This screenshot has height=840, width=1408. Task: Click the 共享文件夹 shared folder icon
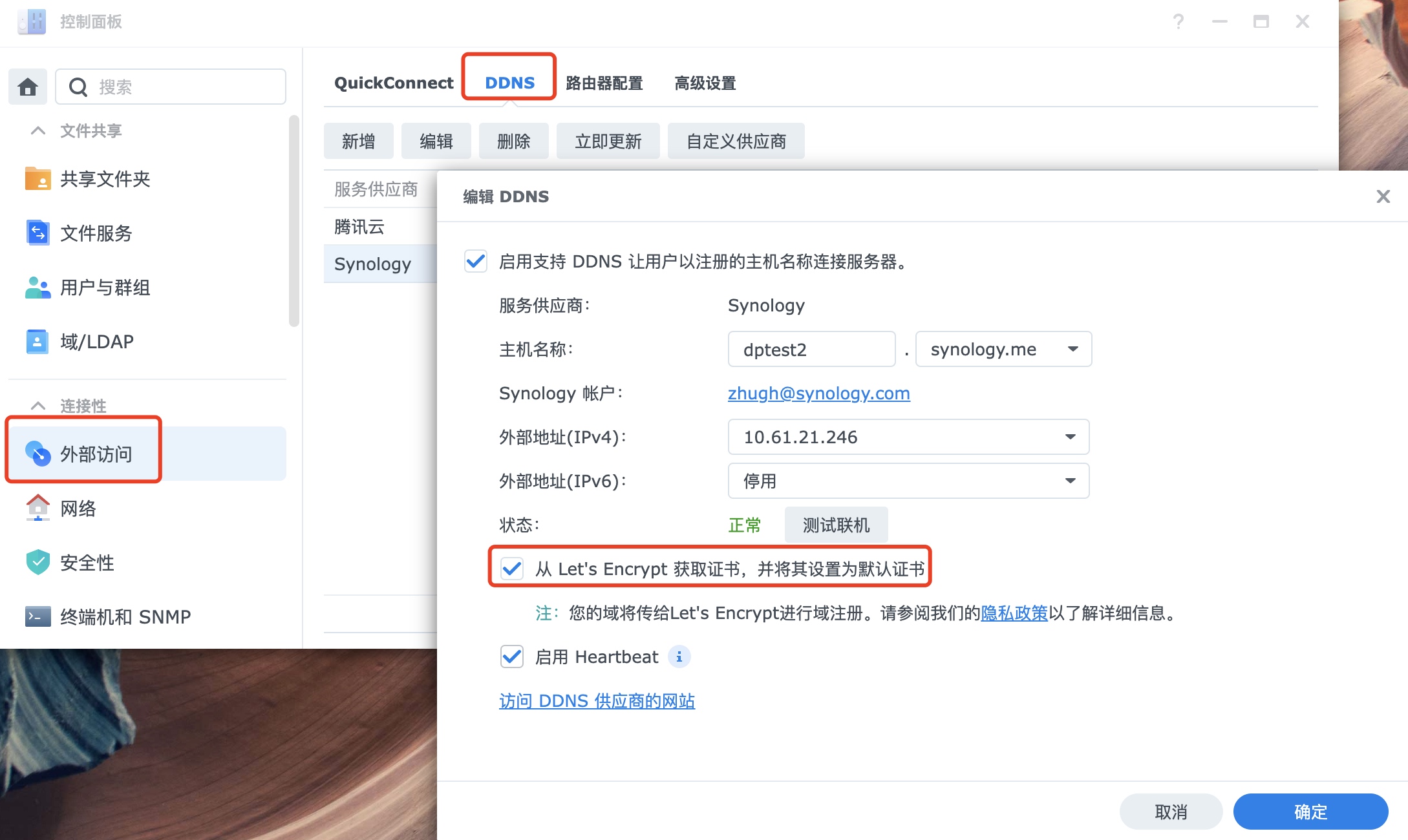click(37, 179)
